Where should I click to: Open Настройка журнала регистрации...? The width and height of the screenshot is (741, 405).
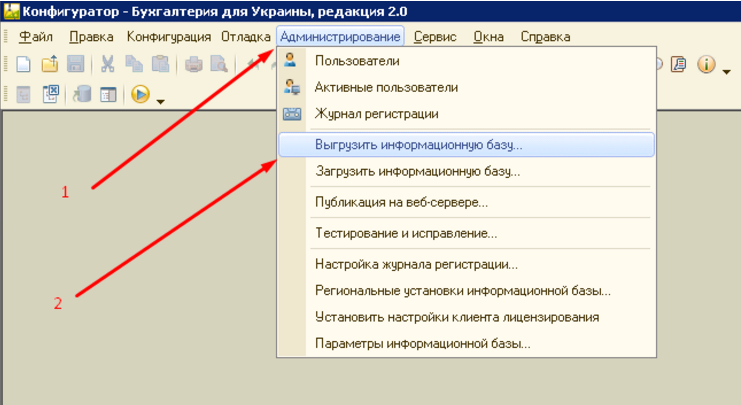(466, 264)
